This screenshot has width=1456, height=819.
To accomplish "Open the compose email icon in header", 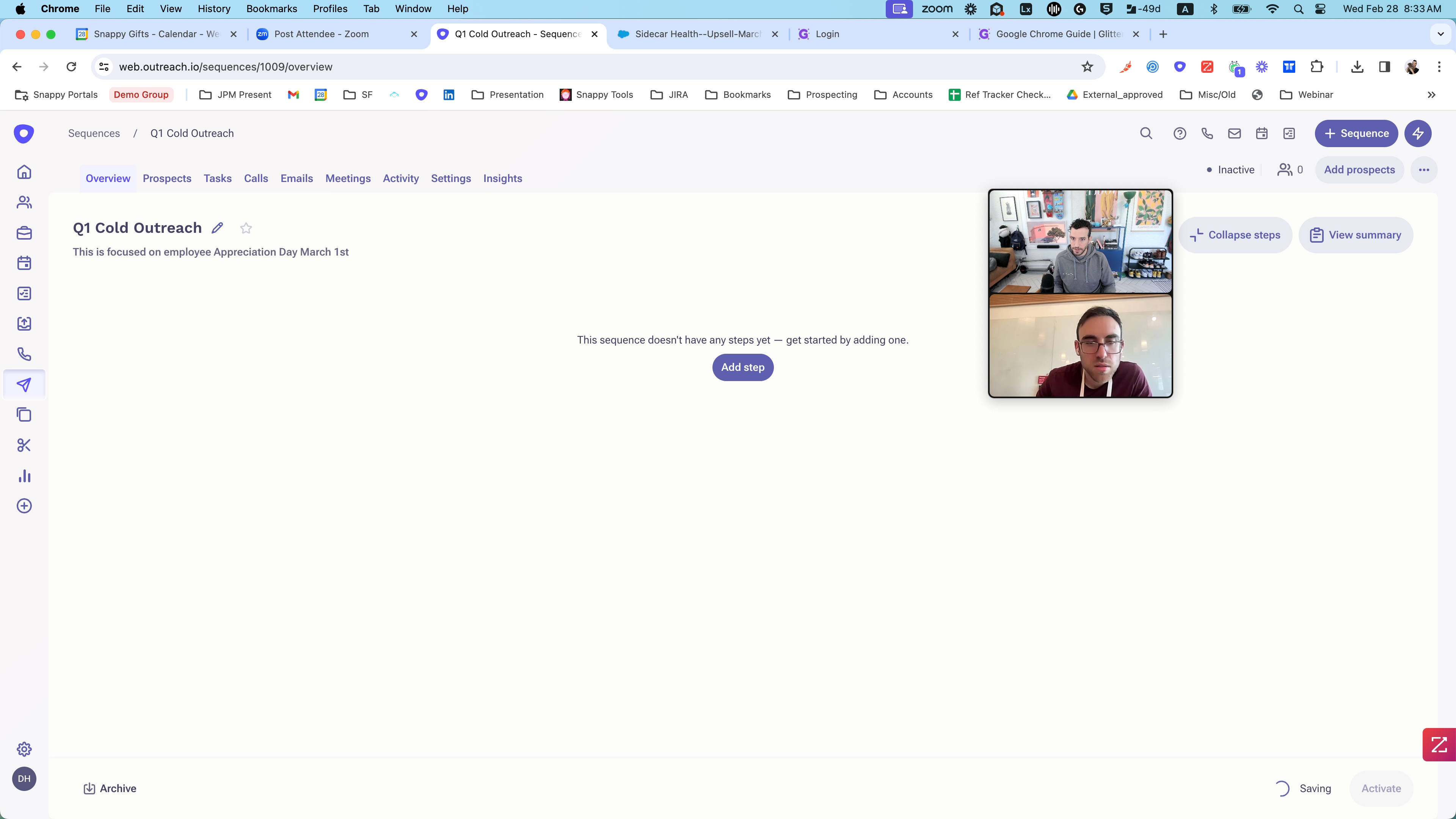I will point(1235,133).
